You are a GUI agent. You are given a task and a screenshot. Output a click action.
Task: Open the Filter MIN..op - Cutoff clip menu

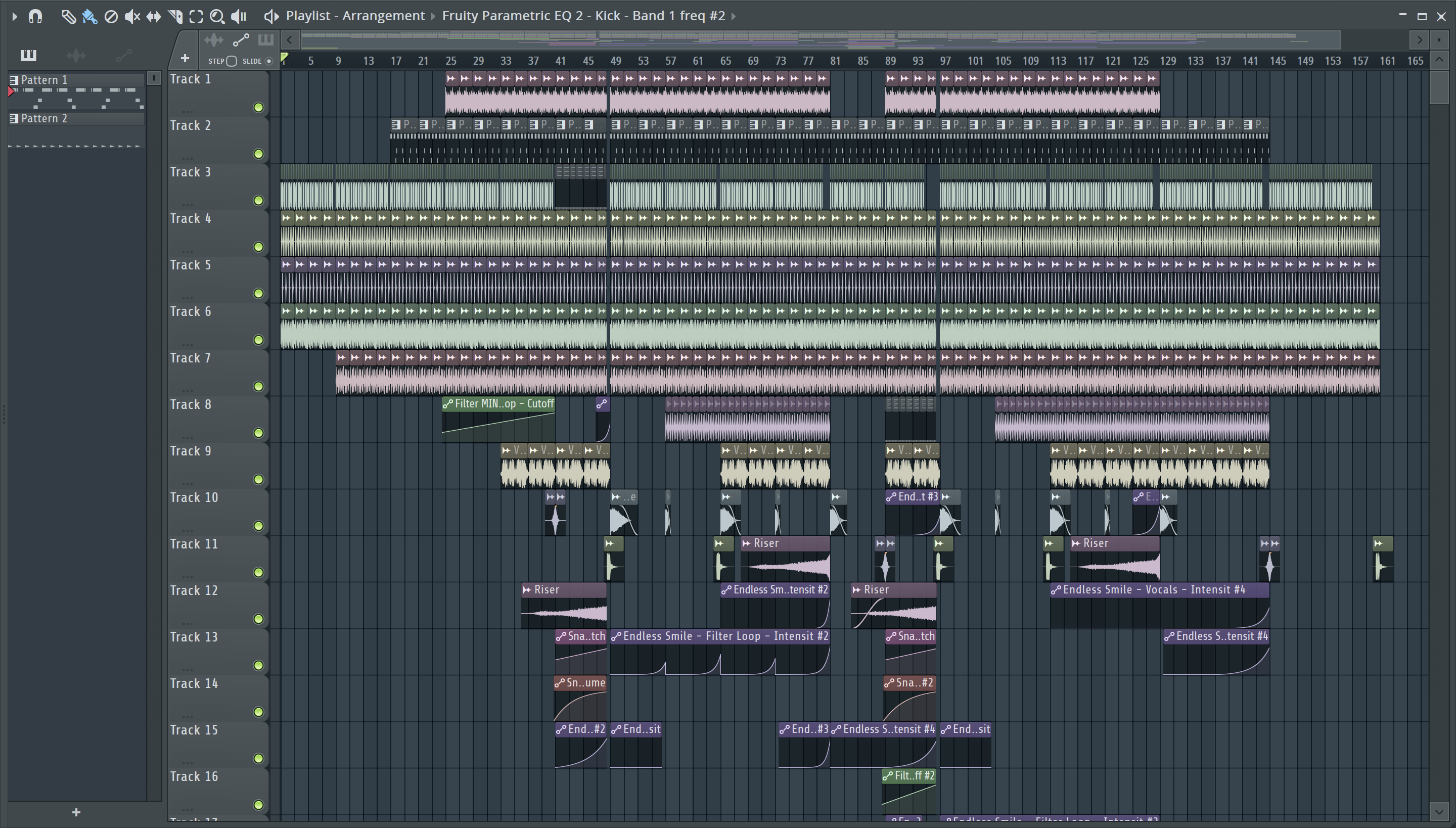click(447, 404)
